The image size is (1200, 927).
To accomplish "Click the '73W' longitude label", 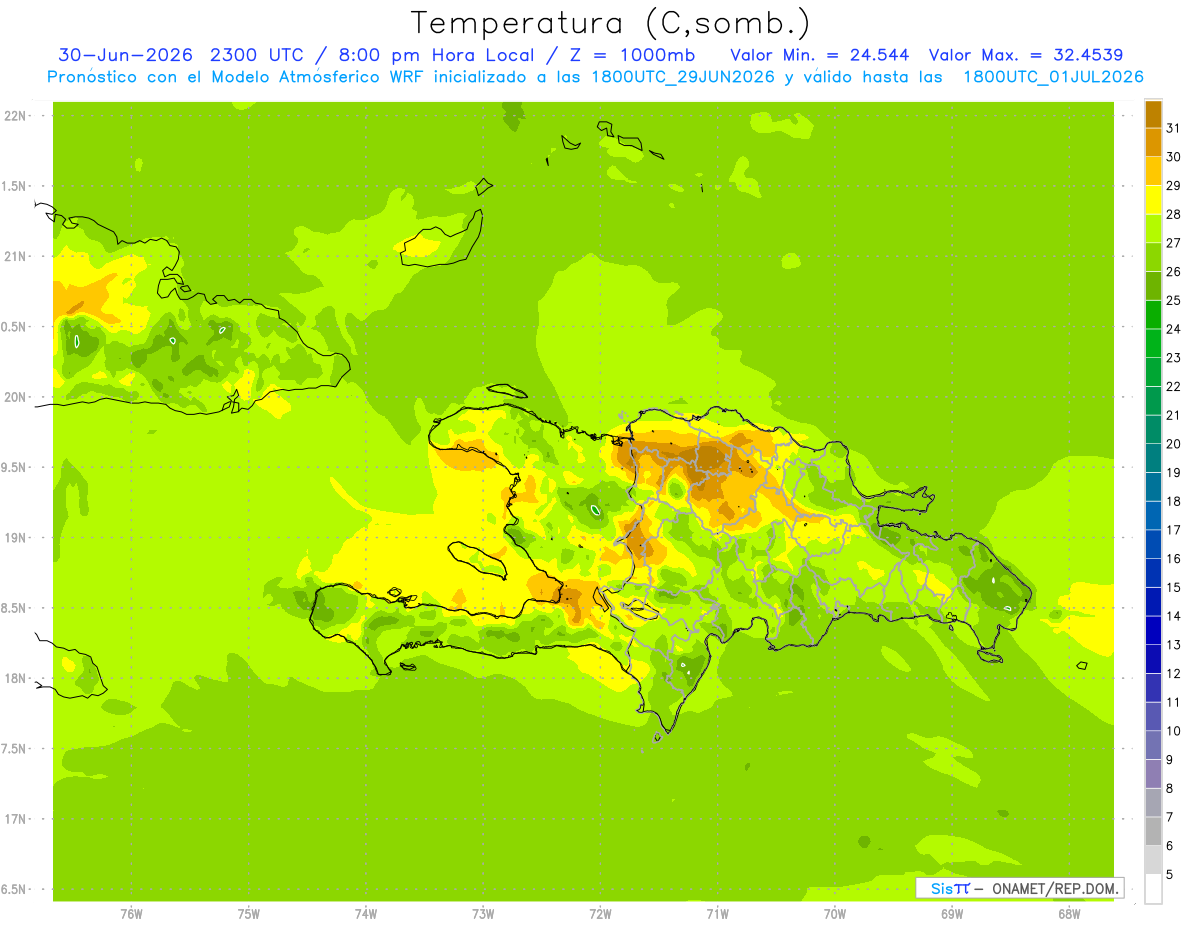I will [483, 914].
